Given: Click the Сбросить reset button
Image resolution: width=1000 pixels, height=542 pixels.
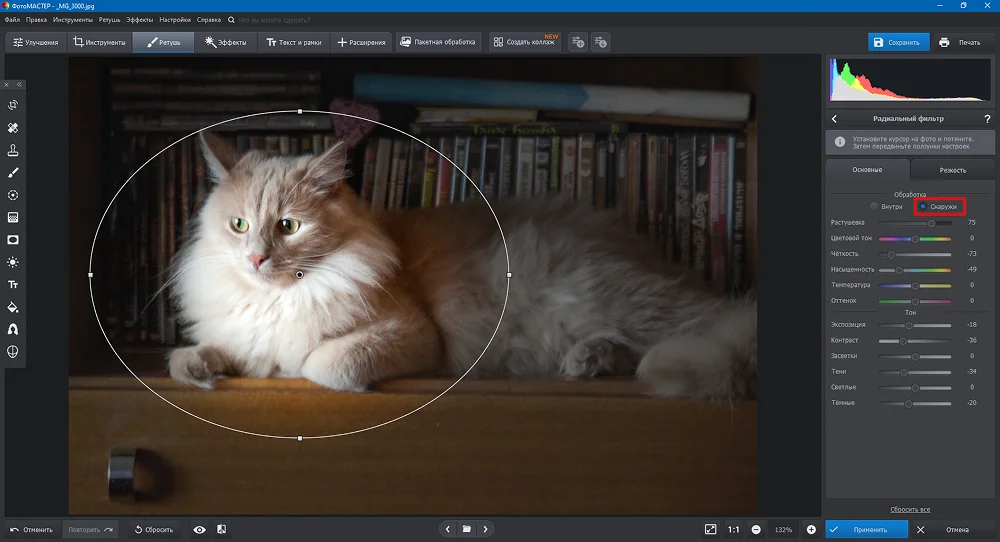Looking at the screenshot, I should pos(154,529).
